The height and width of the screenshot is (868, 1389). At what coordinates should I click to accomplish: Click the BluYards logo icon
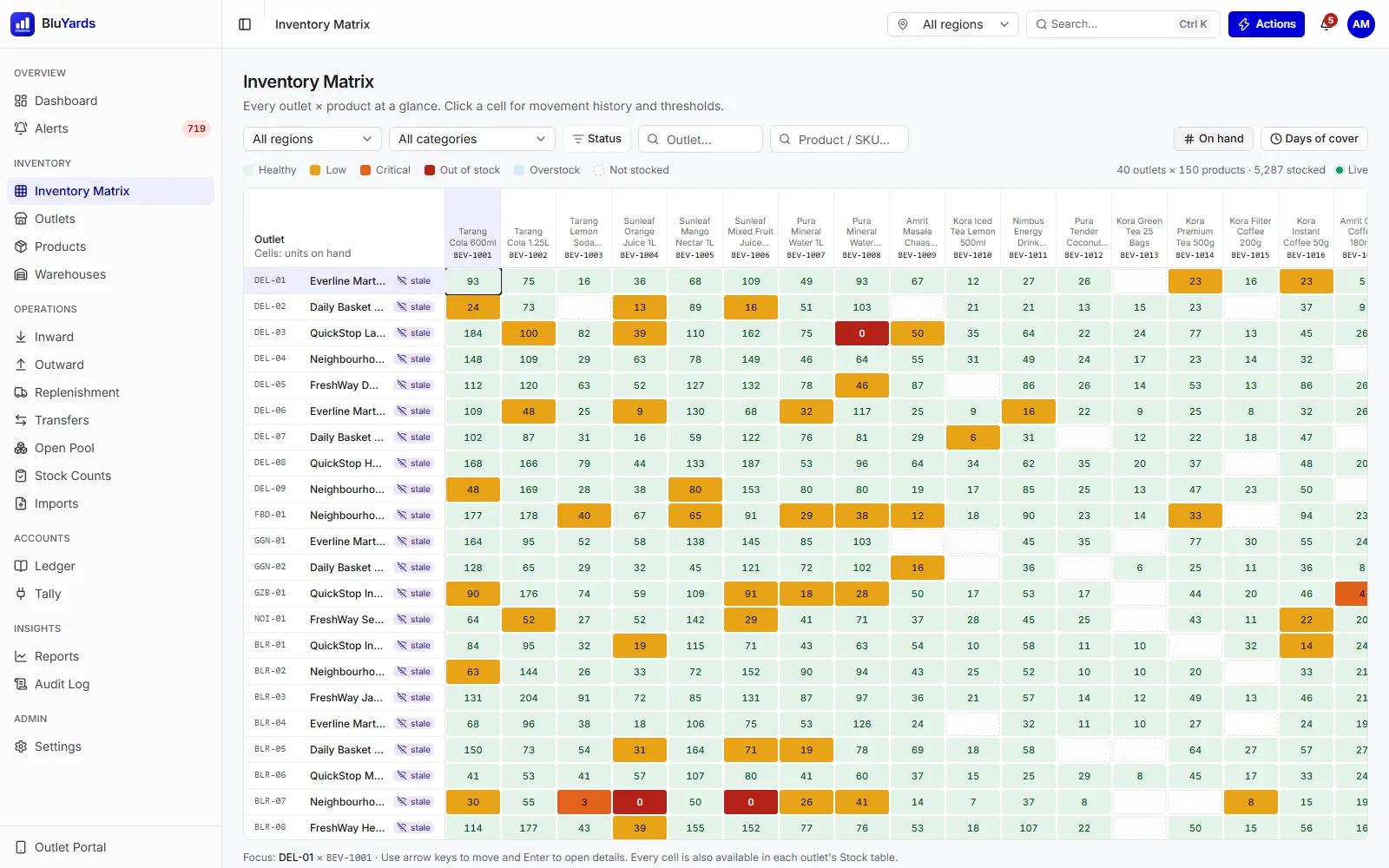point(23,23)
